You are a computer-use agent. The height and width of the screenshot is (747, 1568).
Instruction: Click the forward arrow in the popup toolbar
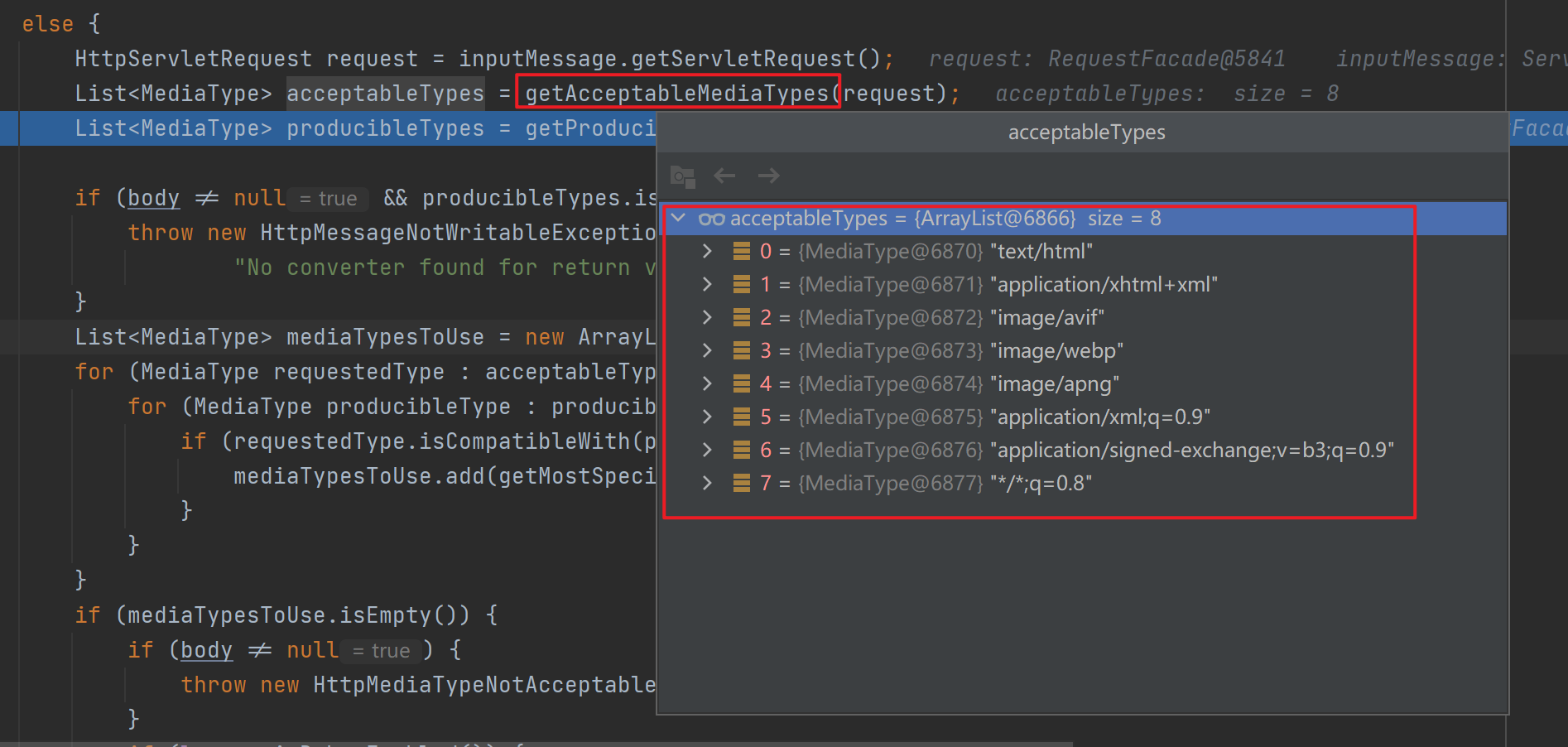click(768, 176)
